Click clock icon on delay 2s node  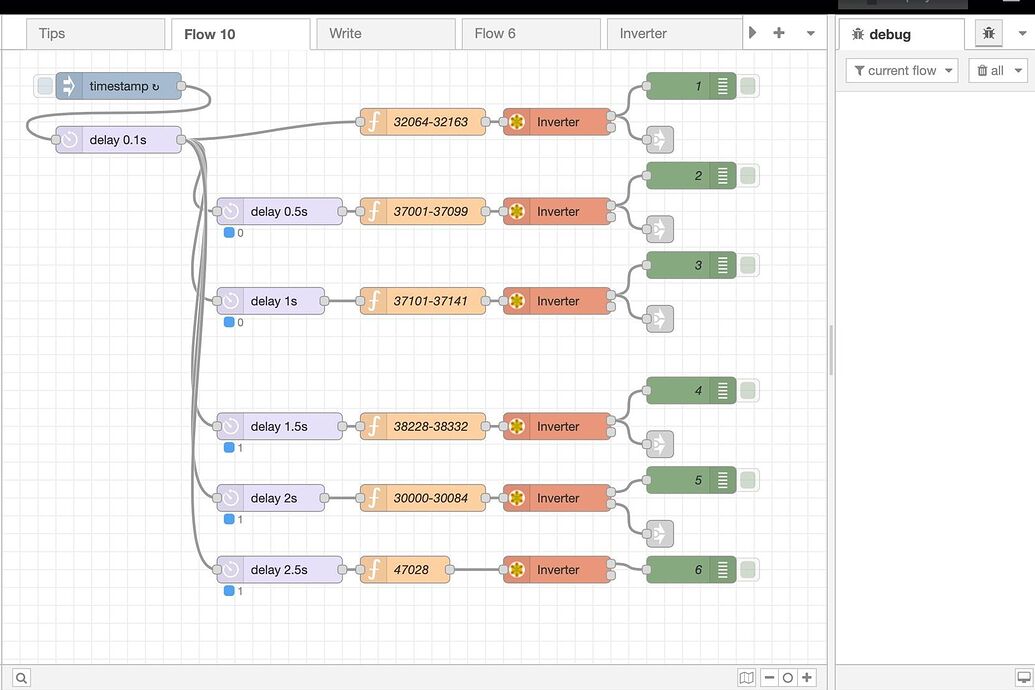coord(230,498)
